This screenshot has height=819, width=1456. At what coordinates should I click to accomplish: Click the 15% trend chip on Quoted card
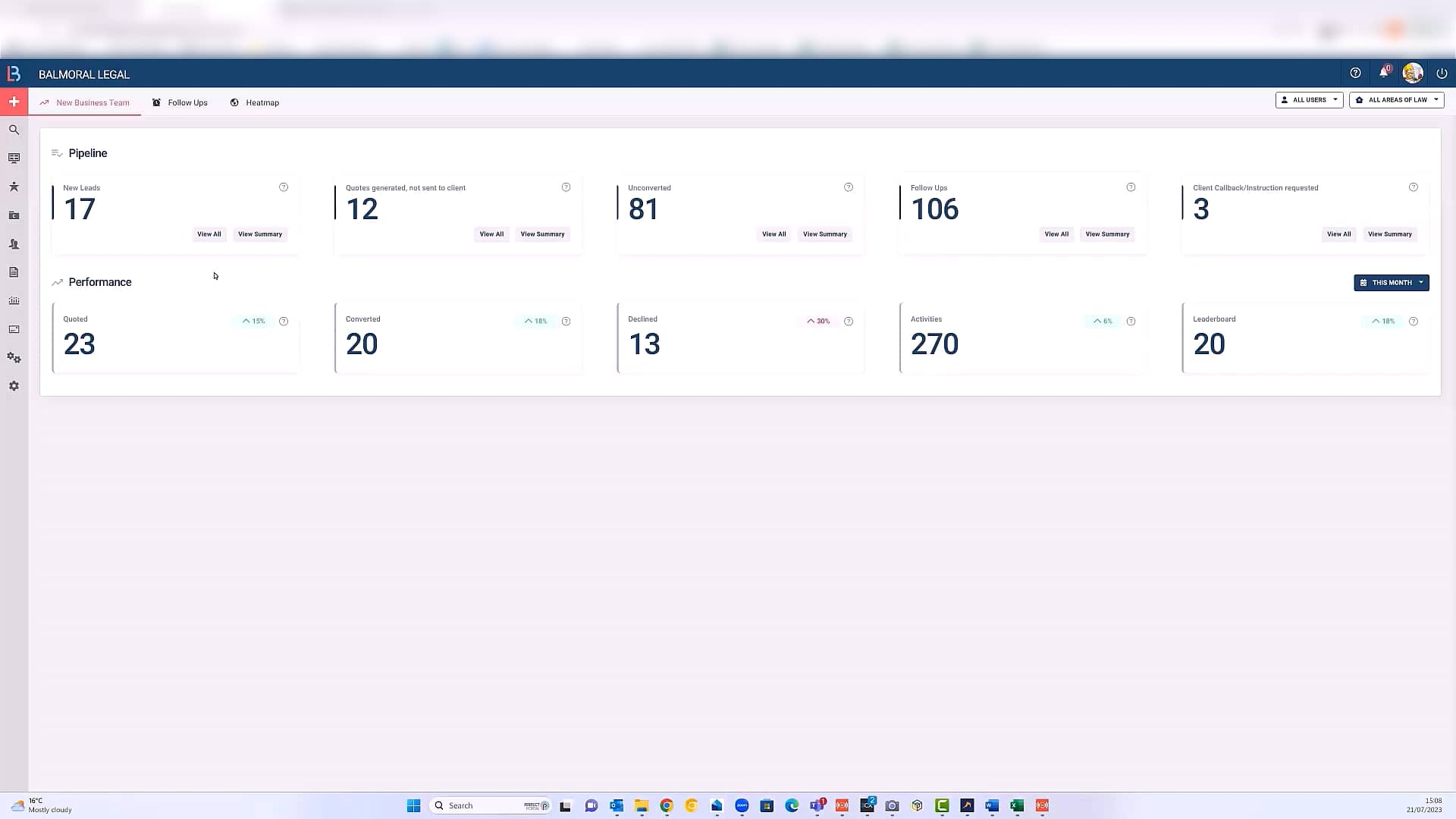[255, 321]
